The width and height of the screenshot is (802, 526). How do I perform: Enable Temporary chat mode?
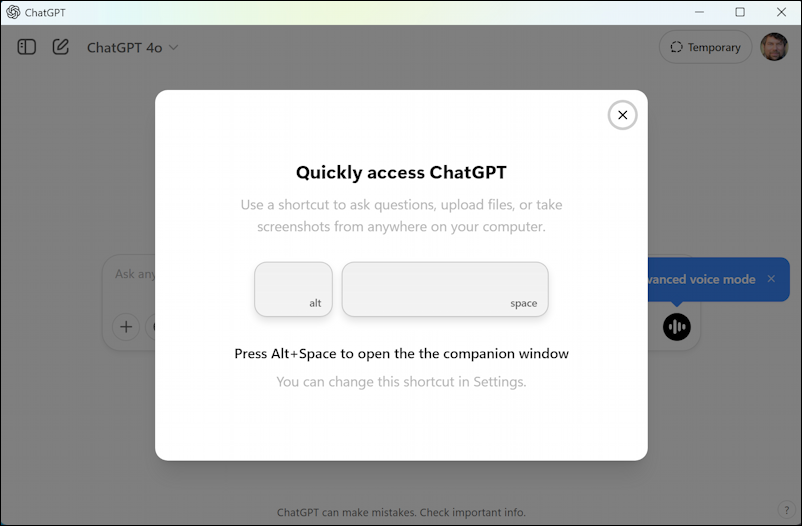click(x=705, y=47)
